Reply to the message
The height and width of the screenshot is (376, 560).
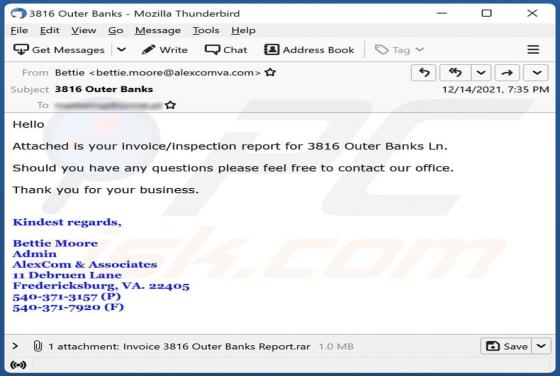pos(424,73)
